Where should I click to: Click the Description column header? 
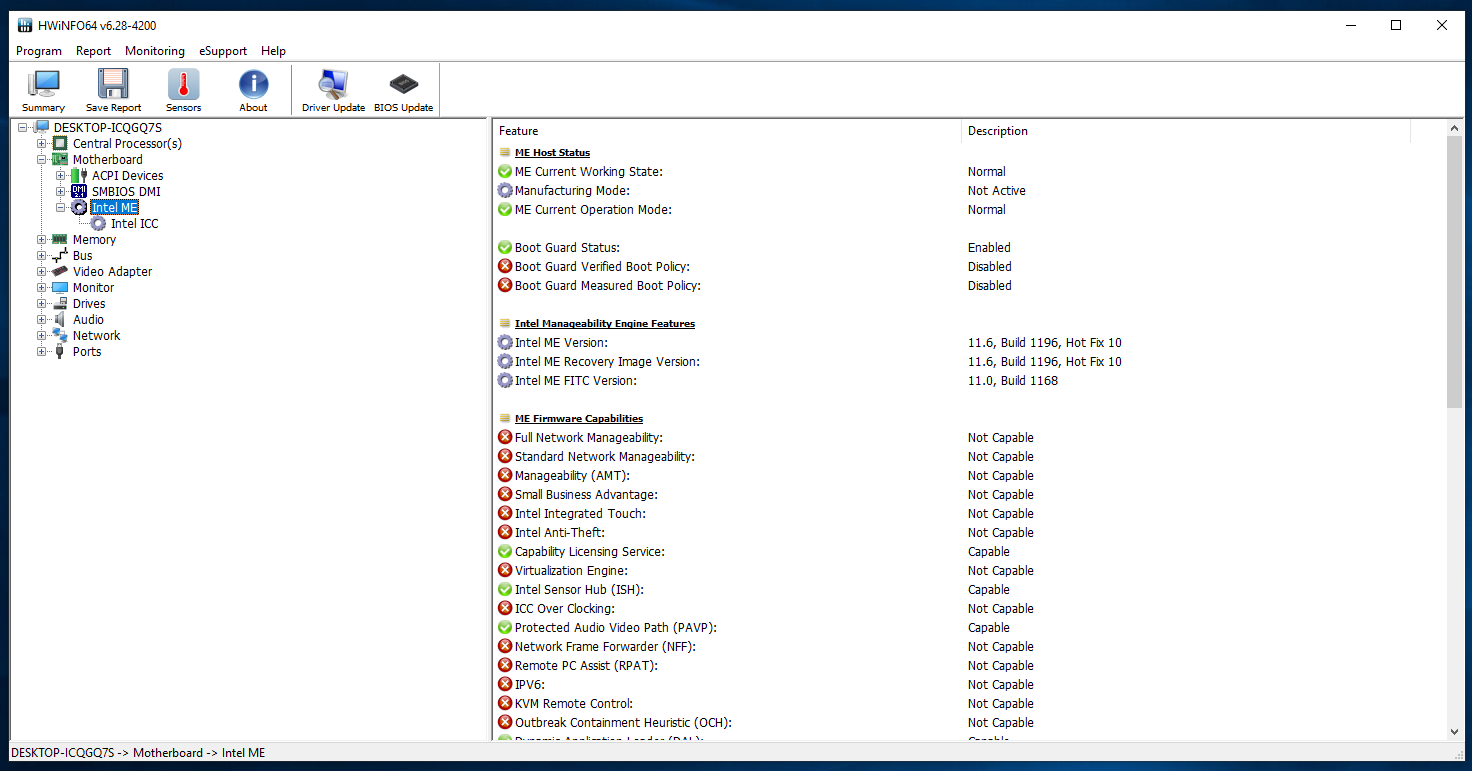(x=1186, y=131)
